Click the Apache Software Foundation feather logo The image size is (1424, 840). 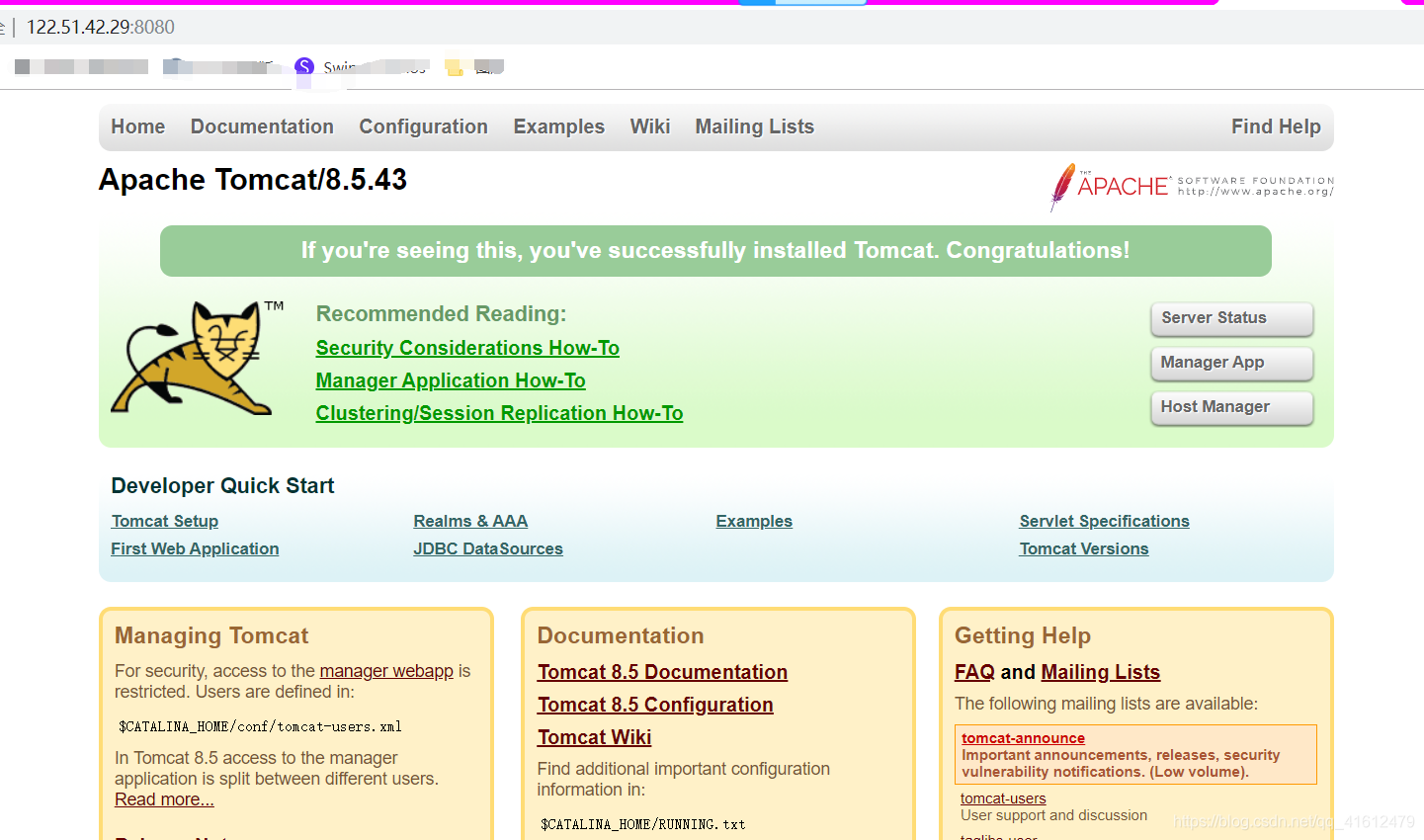(x=1193, y=187)
